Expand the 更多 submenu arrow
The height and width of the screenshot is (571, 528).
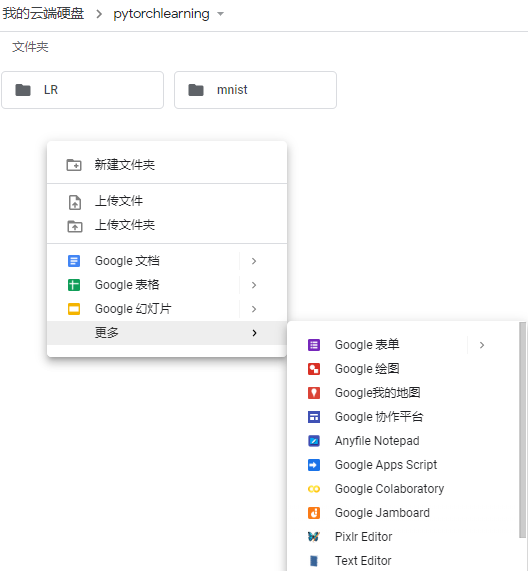[254, 333]
